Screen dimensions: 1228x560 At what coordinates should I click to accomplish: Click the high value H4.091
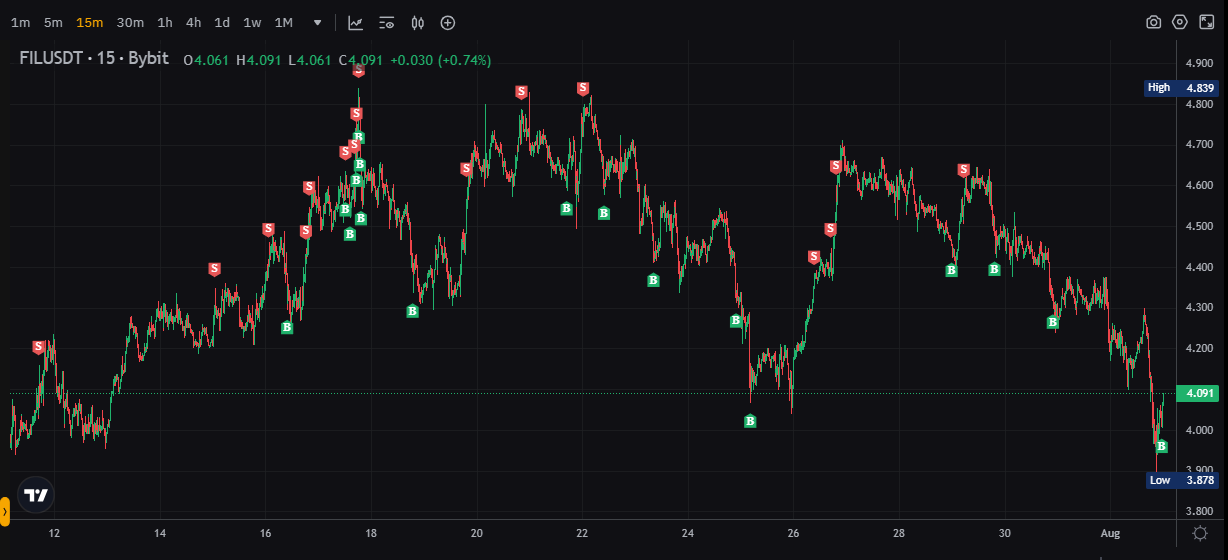point(259,60)
